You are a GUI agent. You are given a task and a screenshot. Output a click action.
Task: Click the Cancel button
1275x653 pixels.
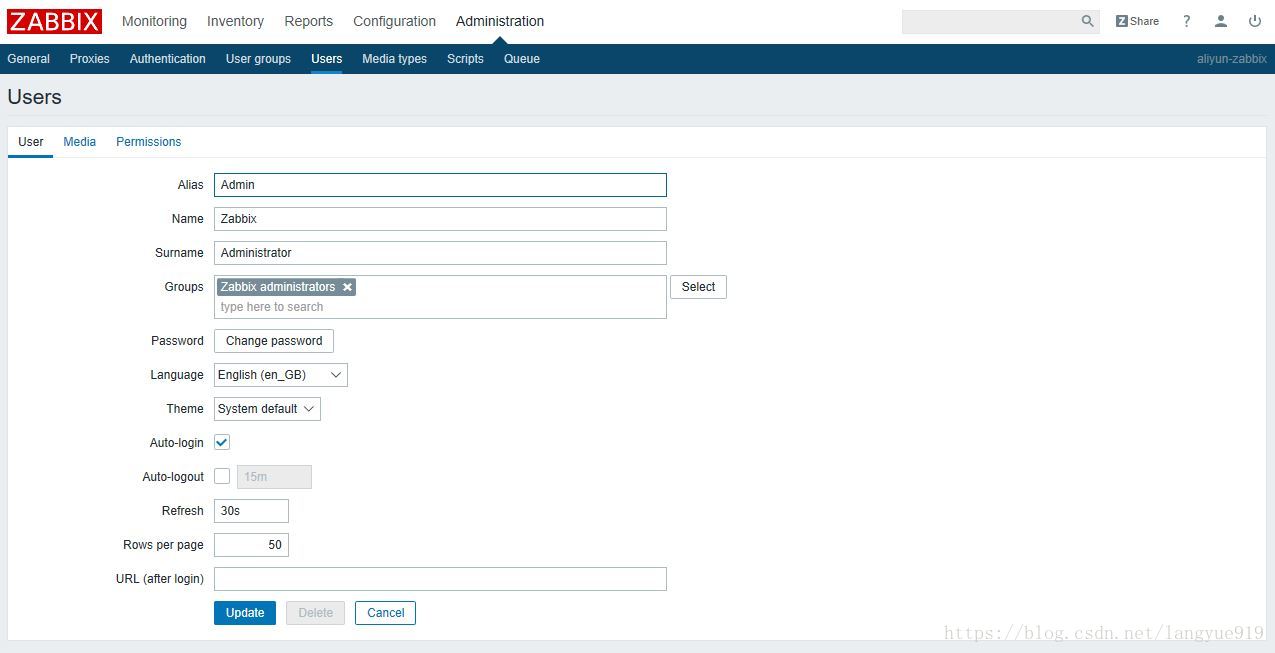point(385,613)
